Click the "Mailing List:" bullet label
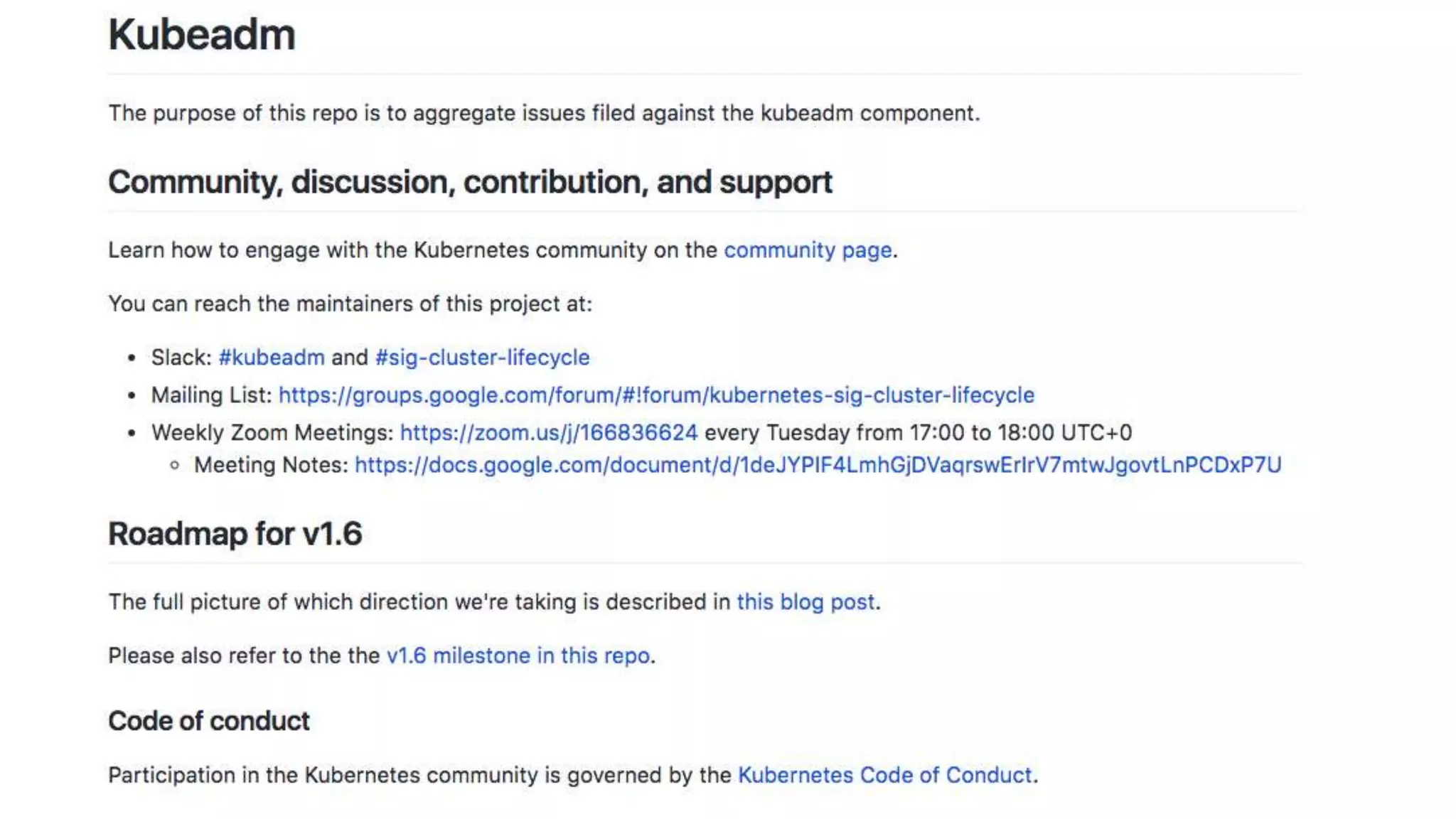 coord(211,395)
